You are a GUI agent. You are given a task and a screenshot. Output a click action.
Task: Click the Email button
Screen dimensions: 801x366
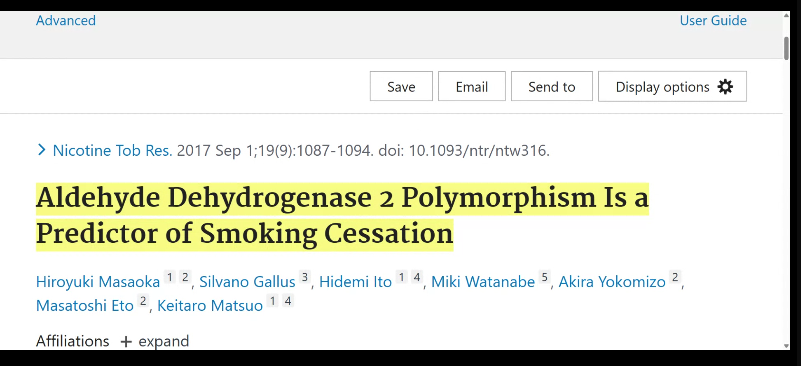(472, 86)
